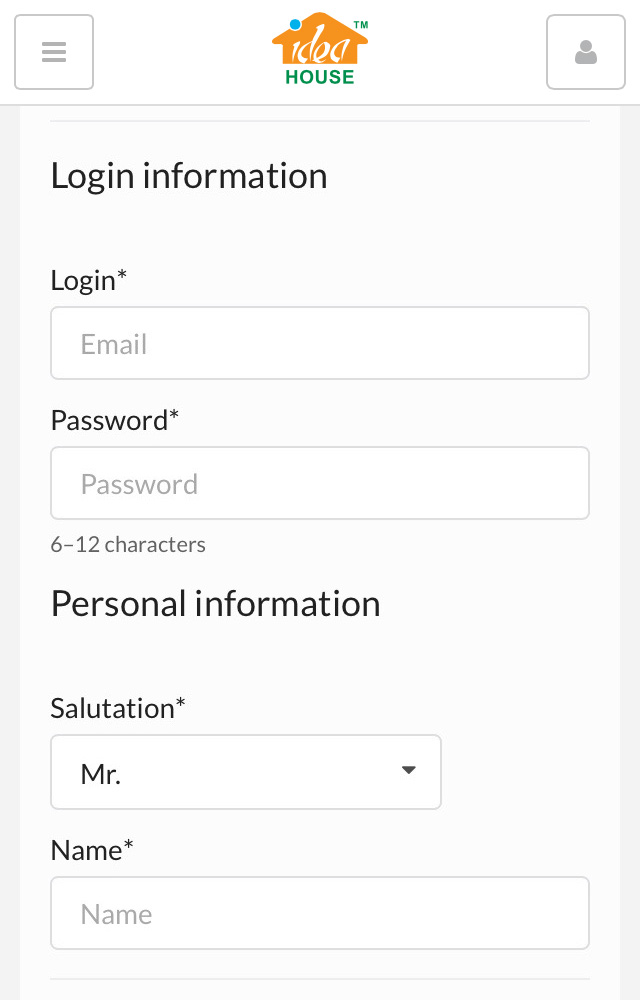This screenshot has height=1000, width=640.
Task: Click the Personal information heading
Action: [x=215, y=603]
